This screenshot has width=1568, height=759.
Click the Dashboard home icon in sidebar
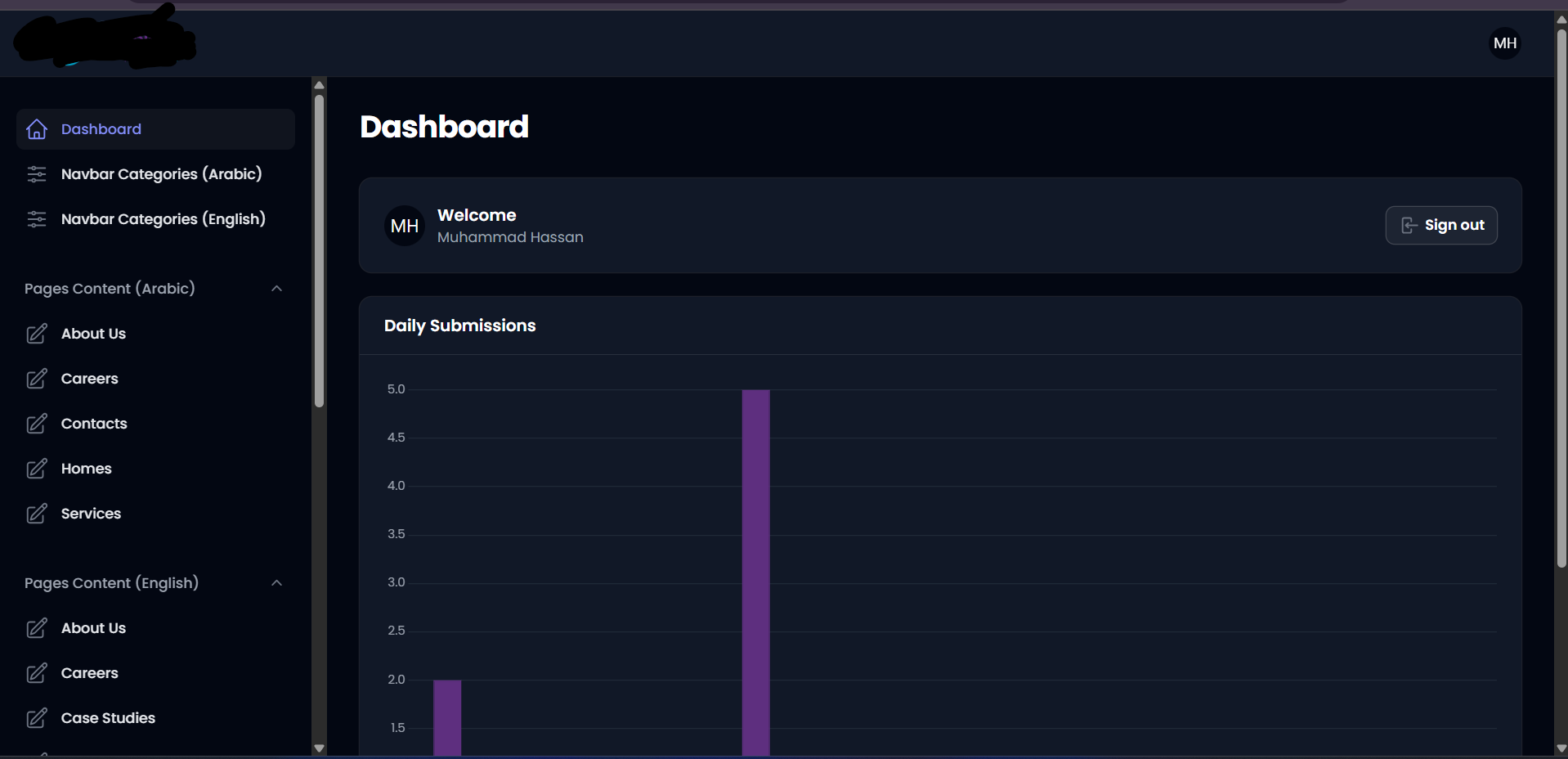coord(37,129)
